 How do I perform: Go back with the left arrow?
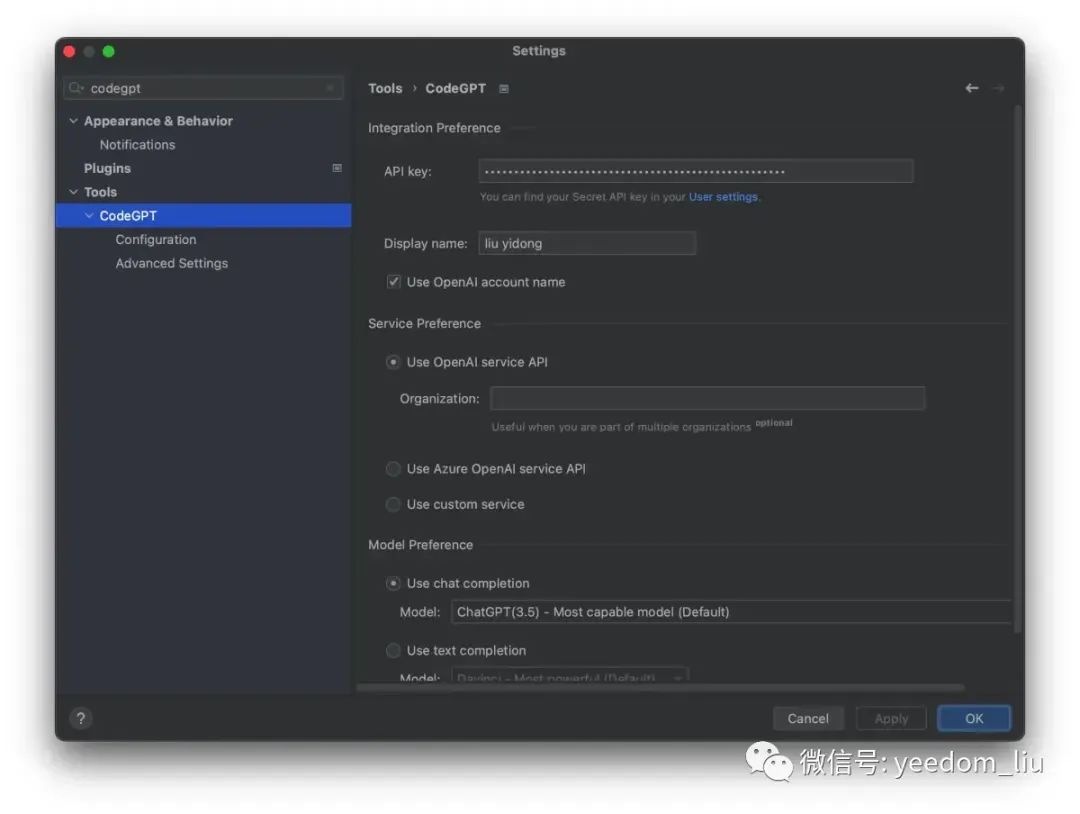pos(971,88)
